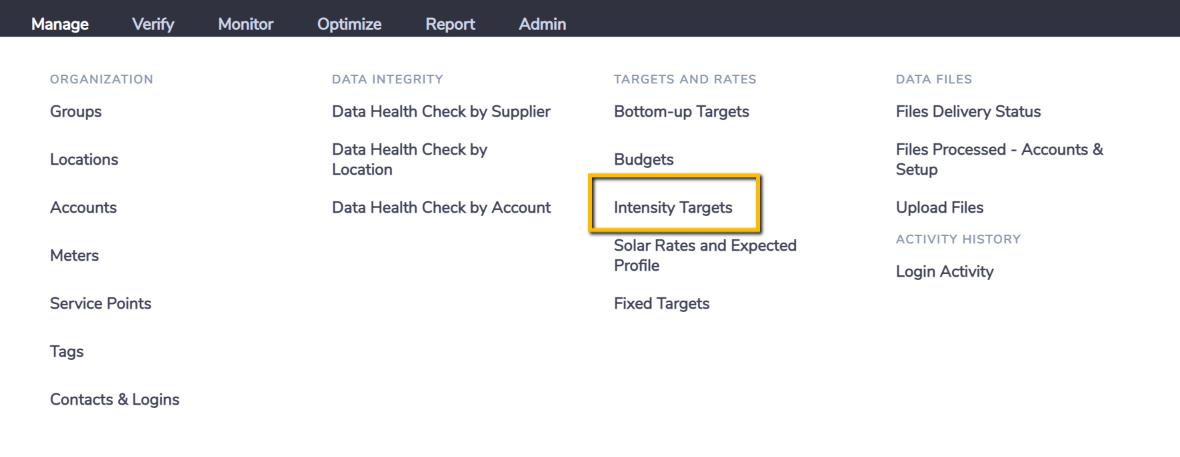Screen dimensions: 1180x457
Task: Open Service Points
Action: (x=101, y=303)
